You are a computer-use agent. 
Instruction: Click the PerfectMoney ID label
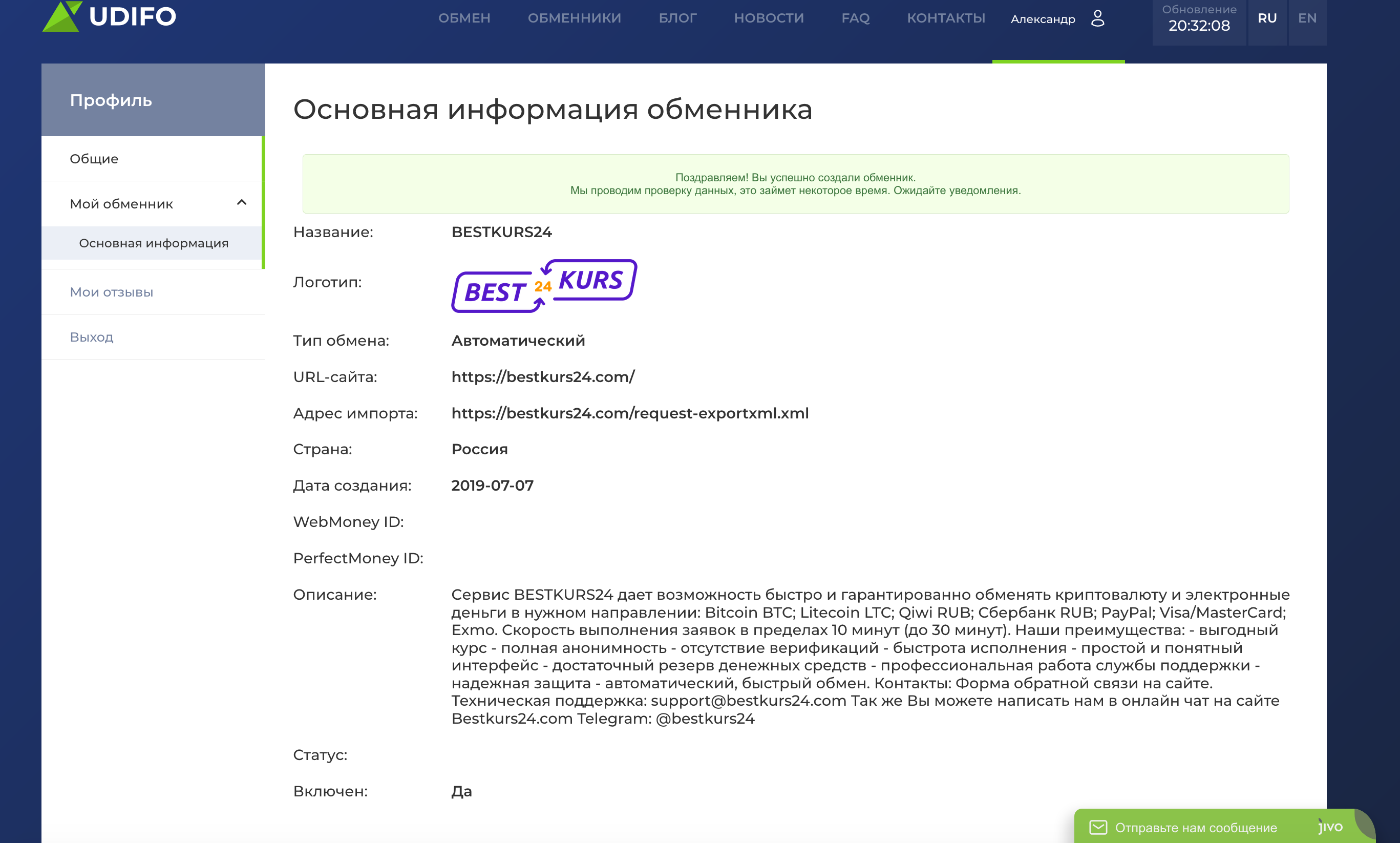[x=358, y=558]
